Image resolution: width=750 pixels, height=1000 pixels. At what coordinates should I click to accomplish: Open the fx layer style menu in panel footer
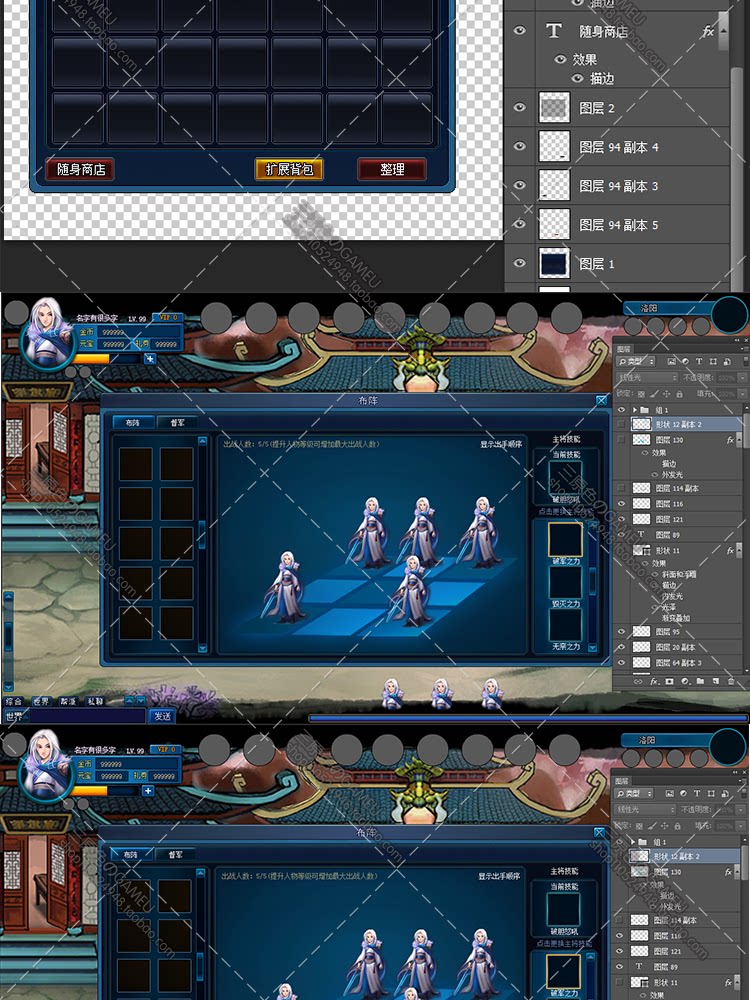[x=654, y=681]
